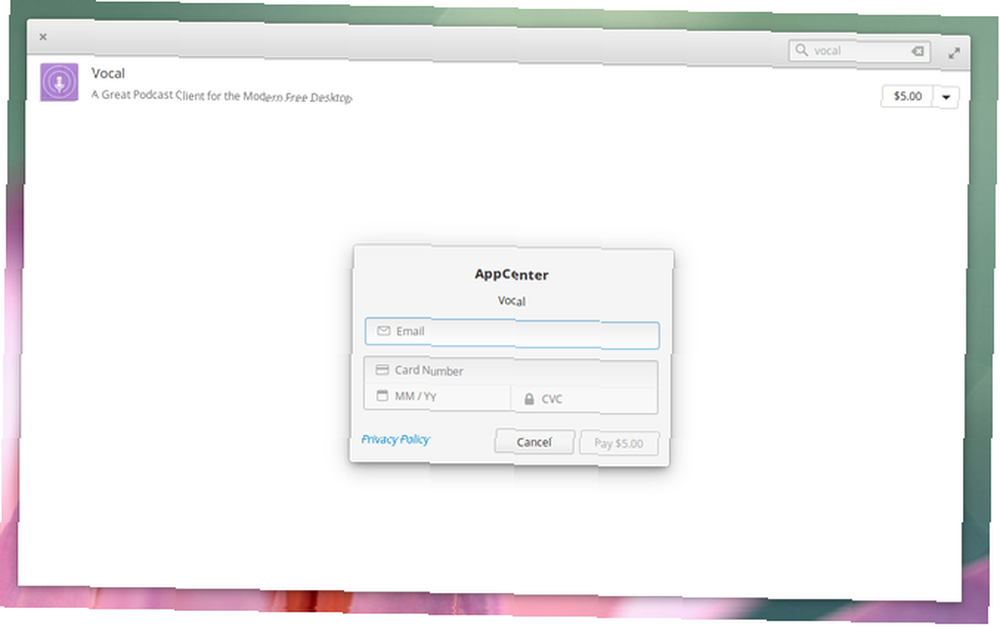
Task: Click the MM / YY expiry field
Action: coord(438,397)
